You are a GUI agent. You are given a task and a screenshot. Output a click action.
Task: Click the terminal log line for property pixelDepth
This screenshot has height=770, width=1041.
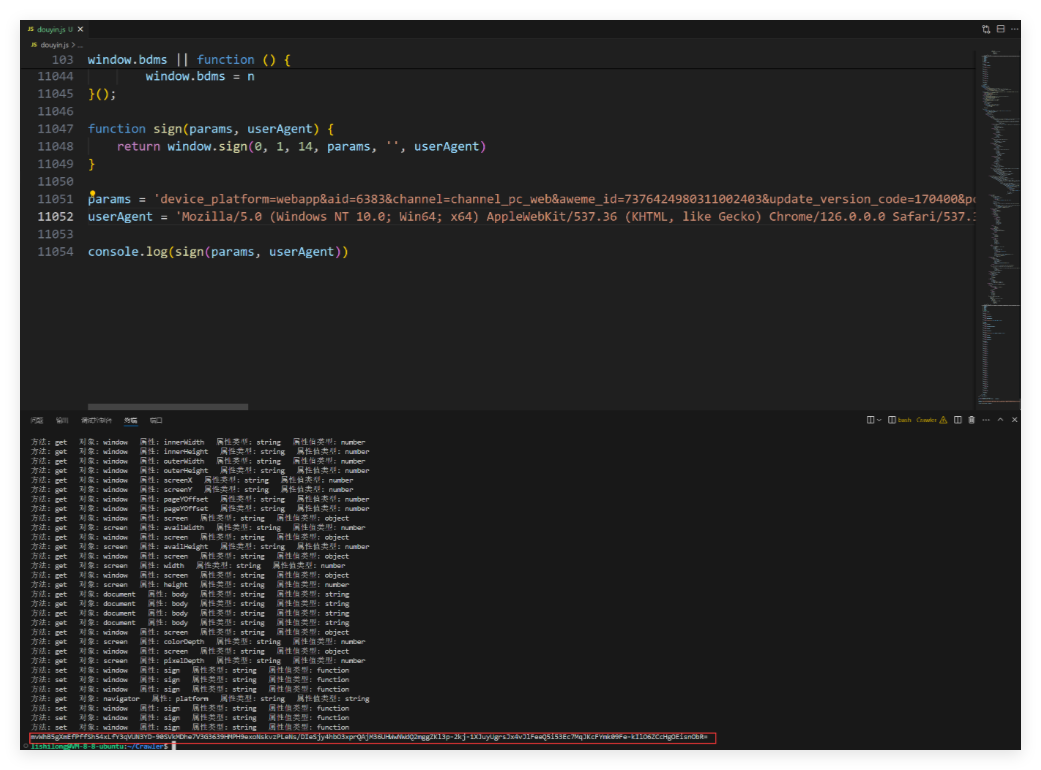click(x=198, y=660)
